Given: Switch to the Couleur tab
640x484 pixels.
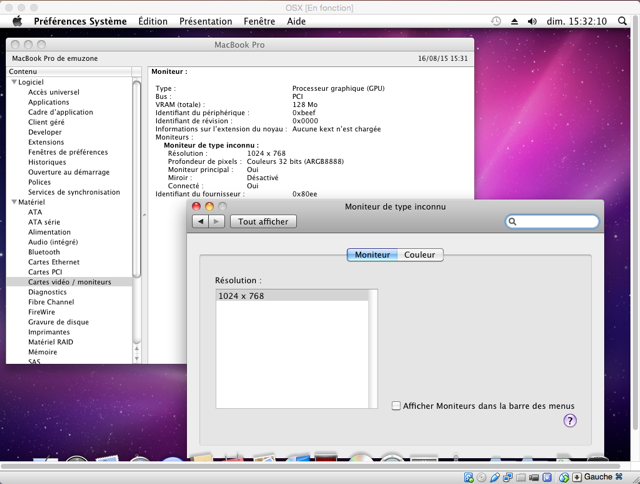Looking at the screenshot, I should pos(420,255).
